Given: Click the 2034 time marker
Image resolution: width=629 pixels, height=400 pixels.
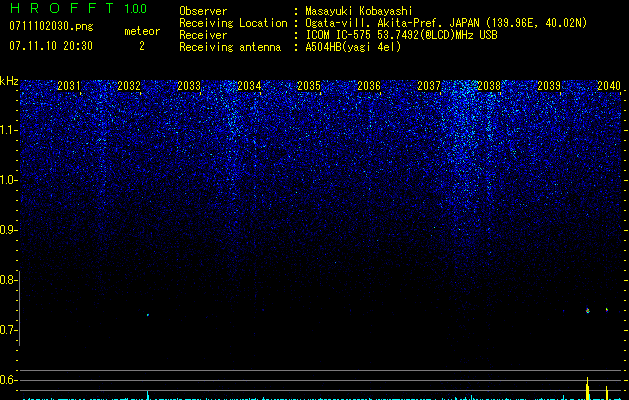Looking at the screenshot, I should coord(249,86).
